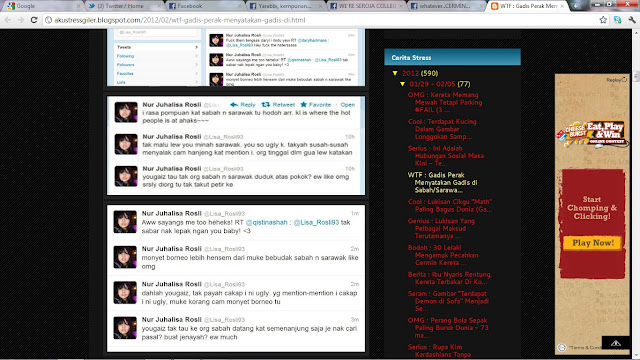The height and width of the screenshot is (360, 640).
Task: Open the 2012 archive link
Action: [x=410, y=73]
